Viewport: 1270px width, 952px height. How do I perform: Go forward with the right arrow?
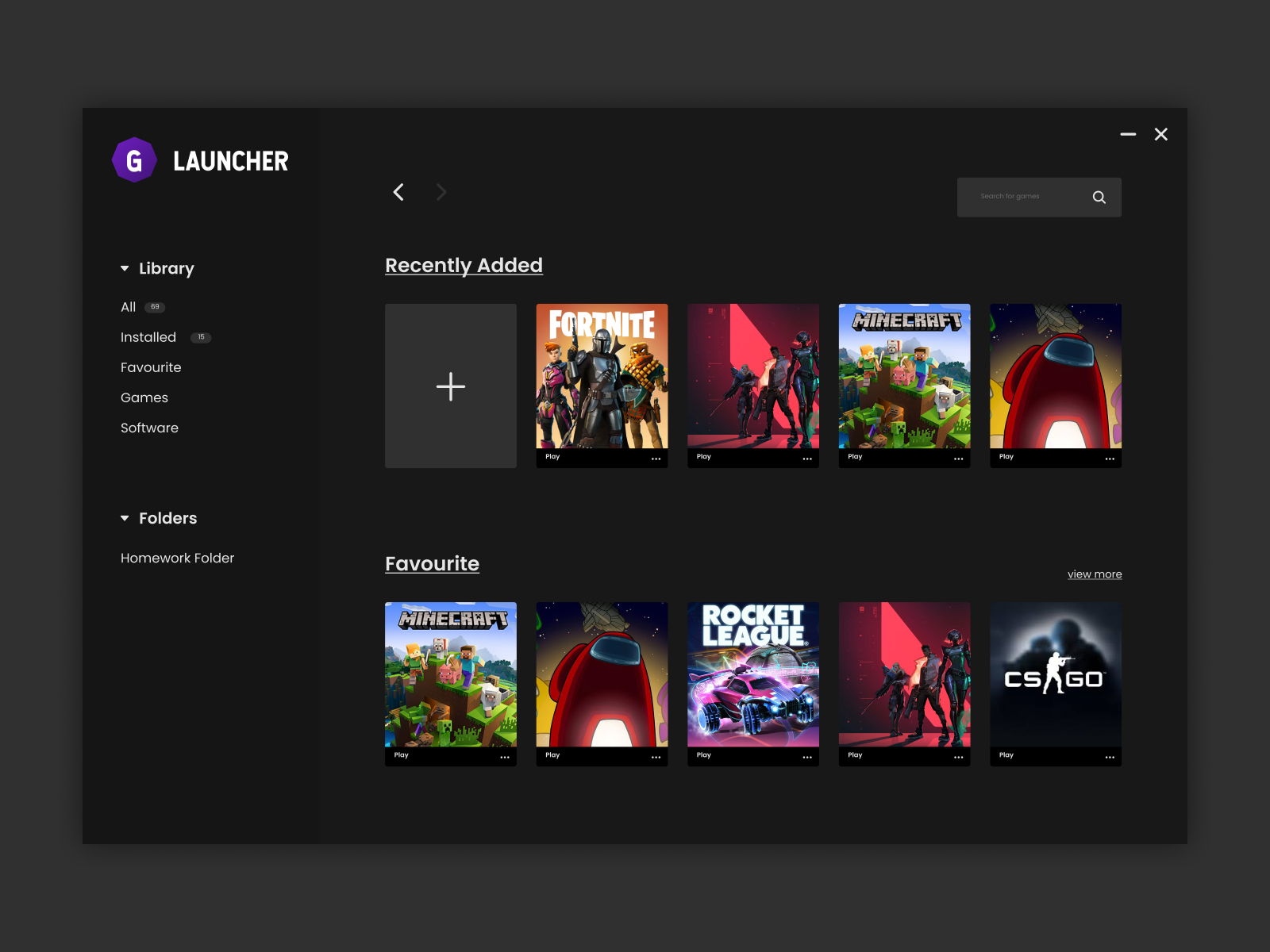coord(441,192)
